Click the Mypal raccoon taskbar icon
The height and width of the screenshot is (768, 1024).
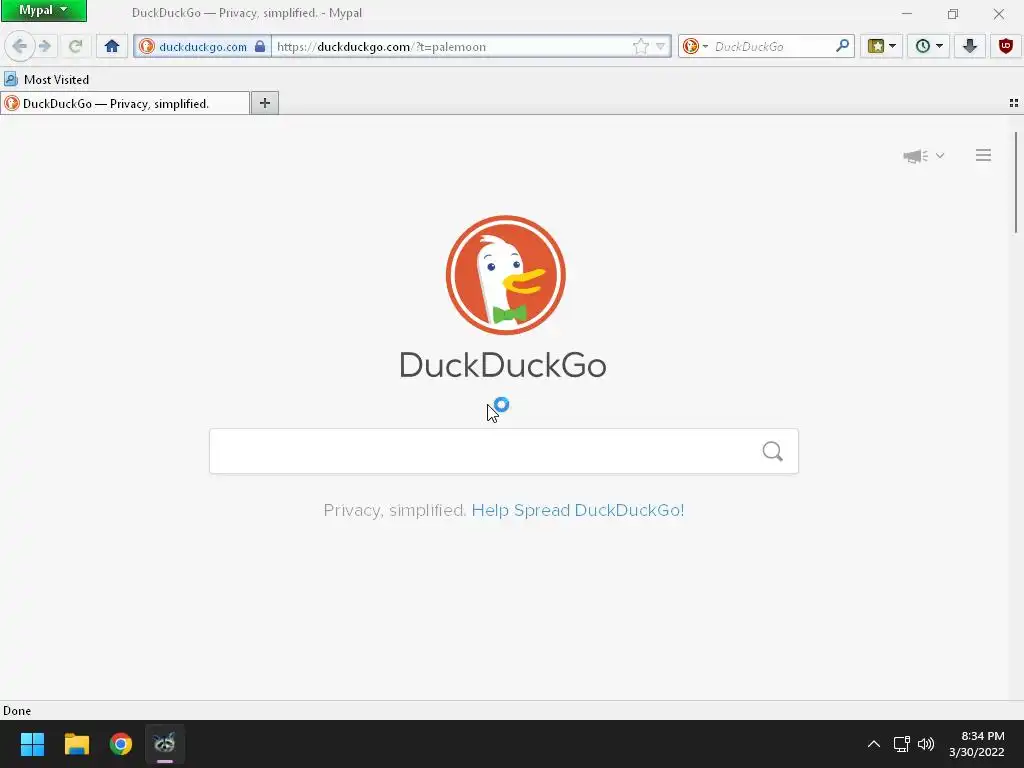165,744
